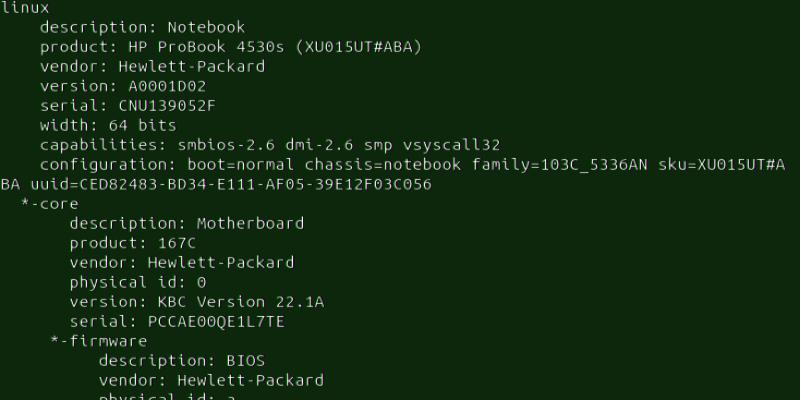Click the "physical id: 0" line
800x400 pixels.
137,282
